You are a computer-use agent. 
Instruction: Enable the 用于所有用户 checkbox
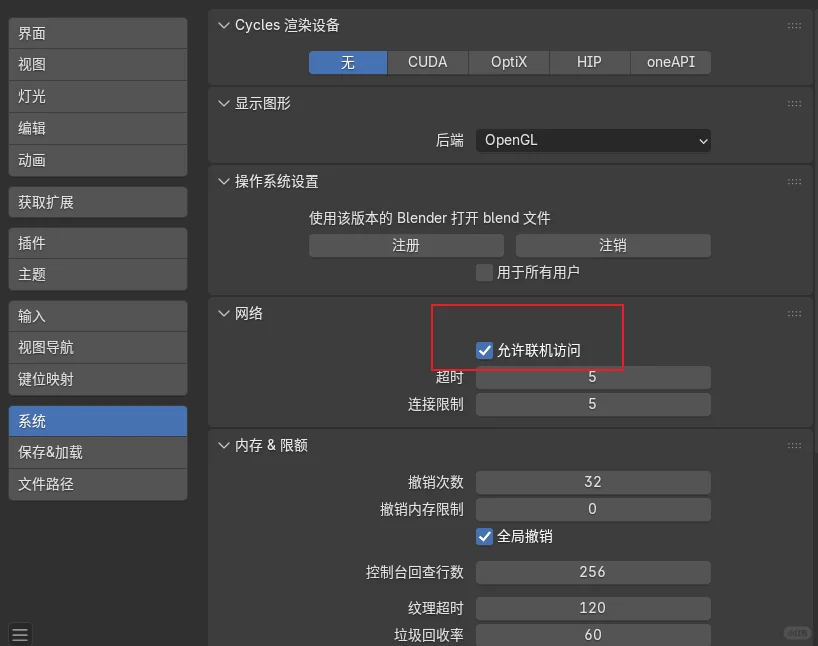484,272
